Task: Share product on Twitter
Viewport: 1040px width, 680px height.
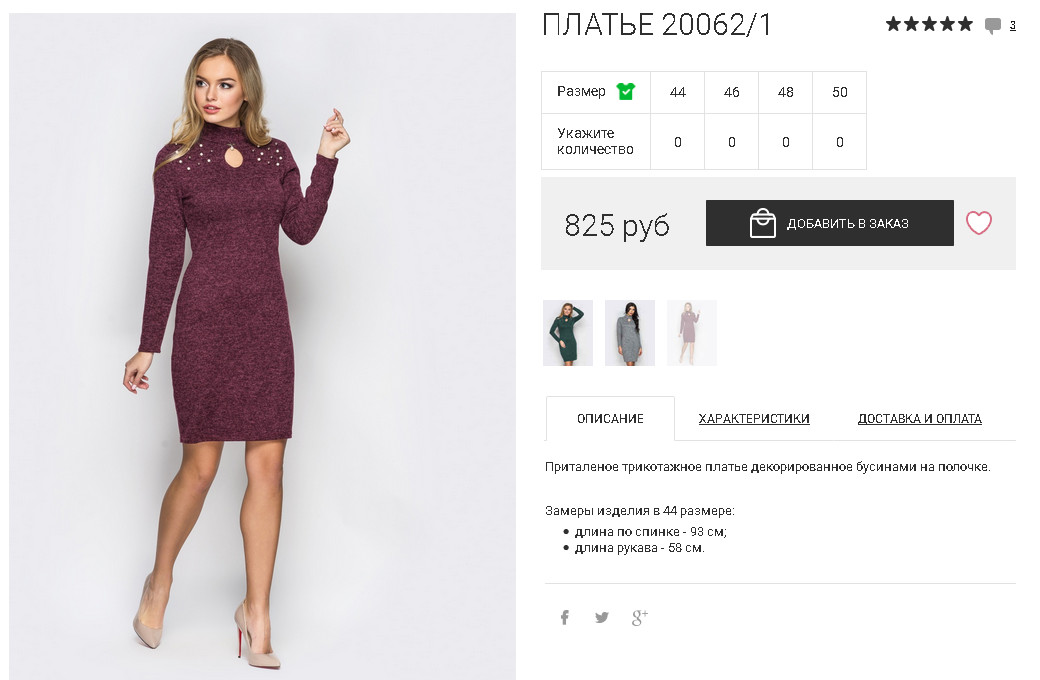Action: point(602,618)
